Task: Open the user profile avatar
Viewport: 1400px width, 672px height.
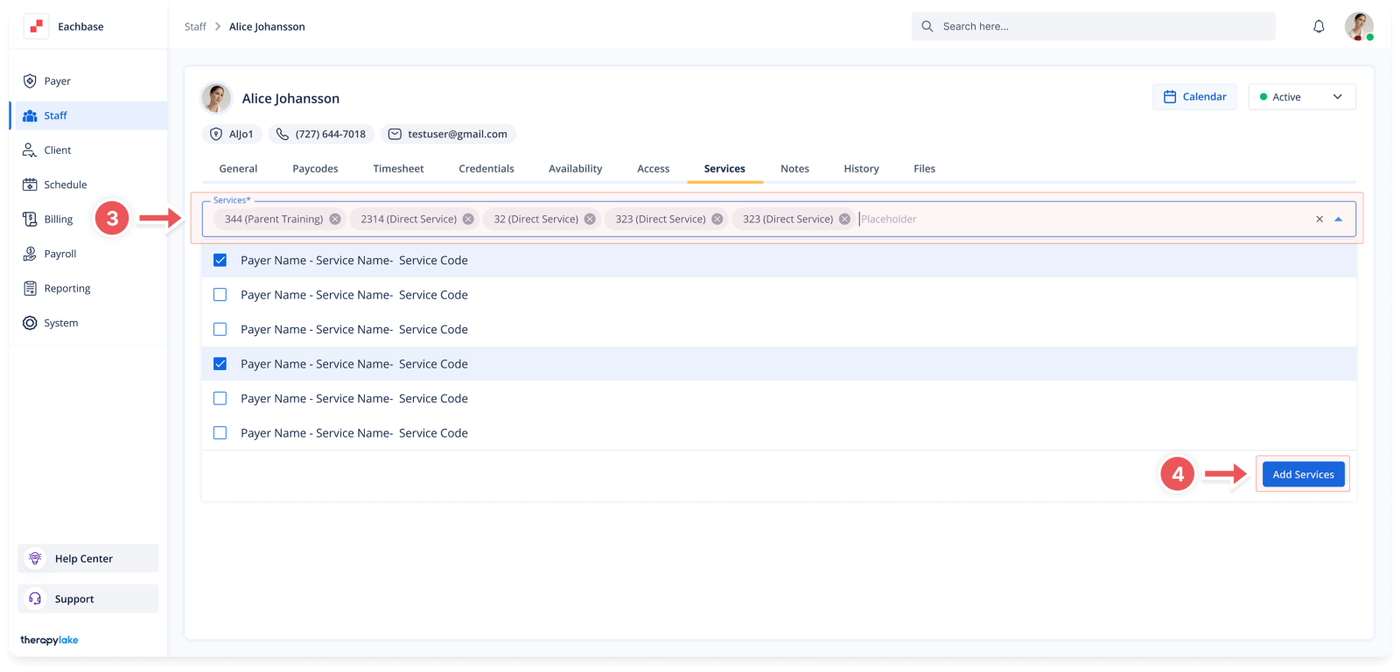Action: 1359,27
